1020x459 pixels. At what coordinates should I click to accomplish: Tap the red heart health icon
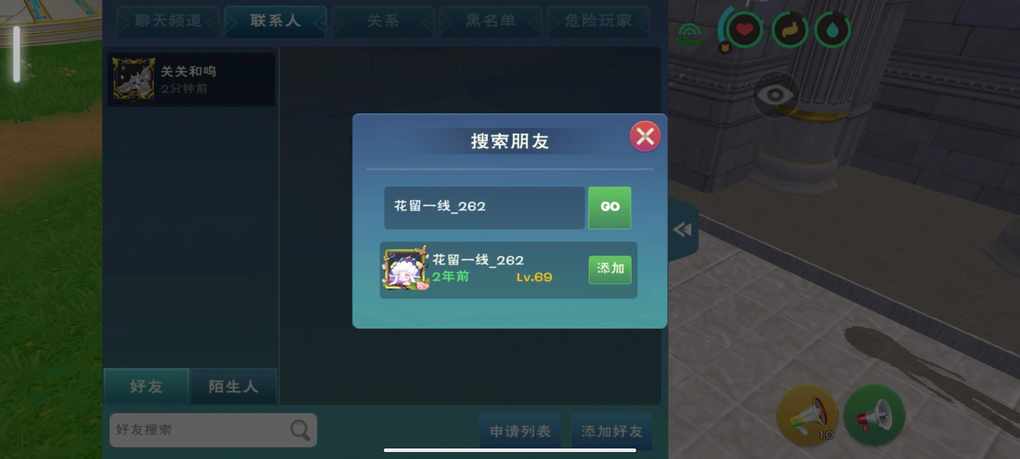pos(744,30)
